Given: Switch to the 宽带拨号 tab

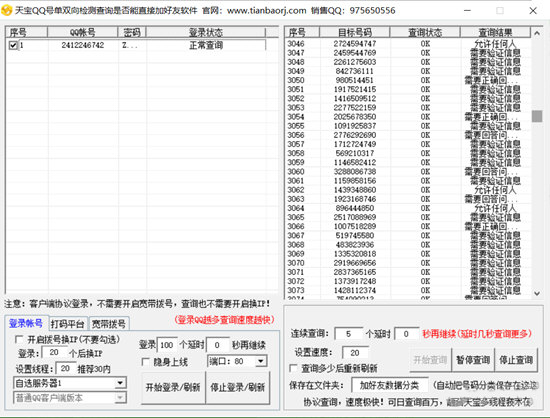Looking at the screenshot, I should (x=109, y=324).
